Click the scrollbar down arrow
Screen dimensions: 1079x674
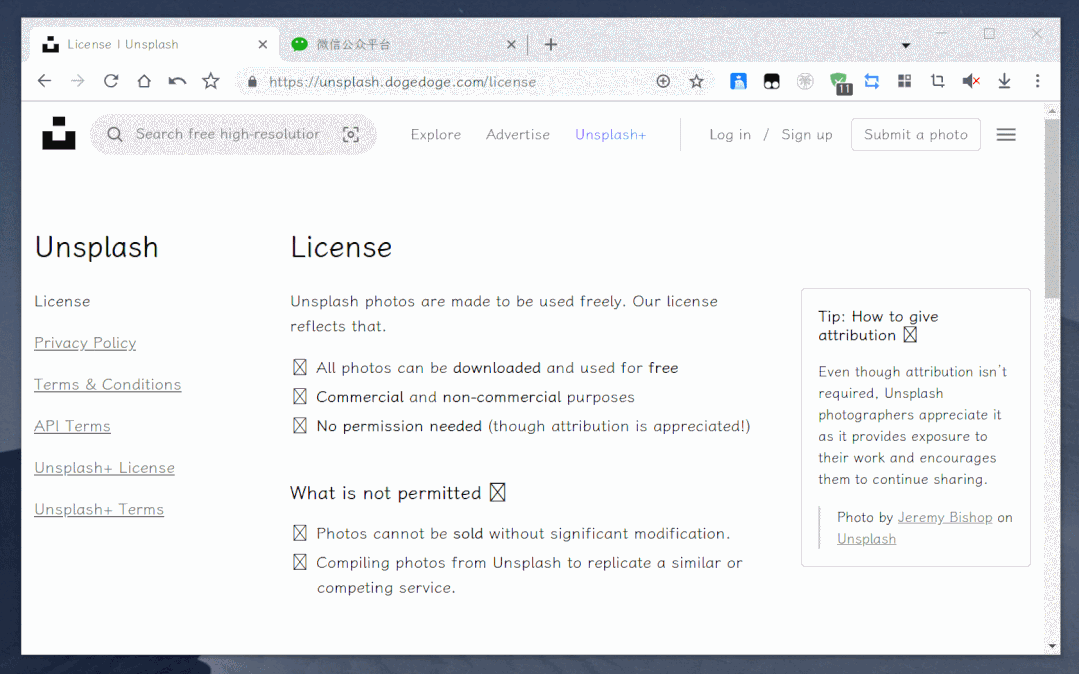1051,646
